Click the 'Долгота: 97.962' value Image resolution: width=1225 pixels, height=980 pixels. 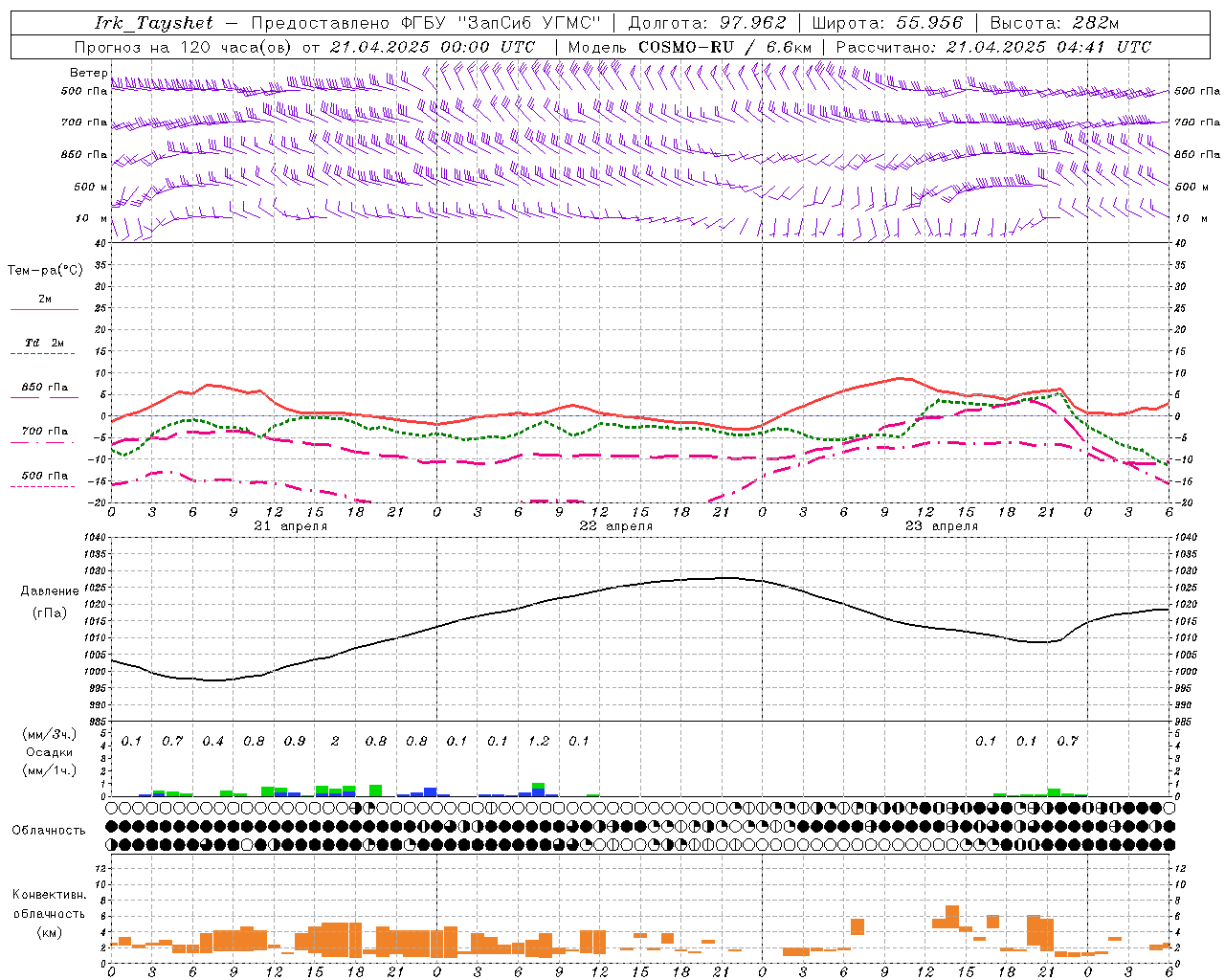(707, 23)
